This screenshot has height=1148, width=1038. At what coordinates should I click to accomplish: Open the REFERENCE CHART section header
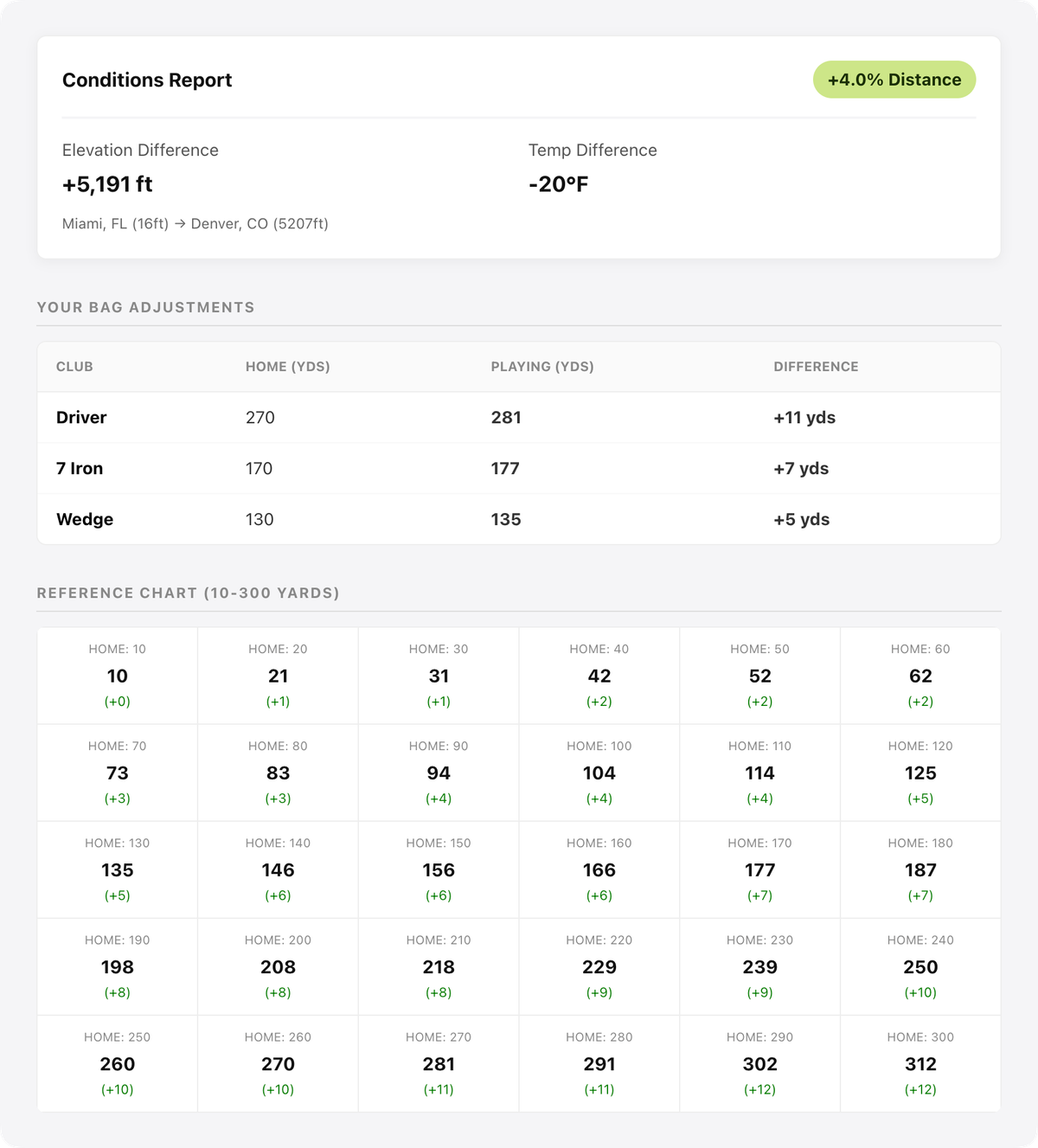point(187,593)
